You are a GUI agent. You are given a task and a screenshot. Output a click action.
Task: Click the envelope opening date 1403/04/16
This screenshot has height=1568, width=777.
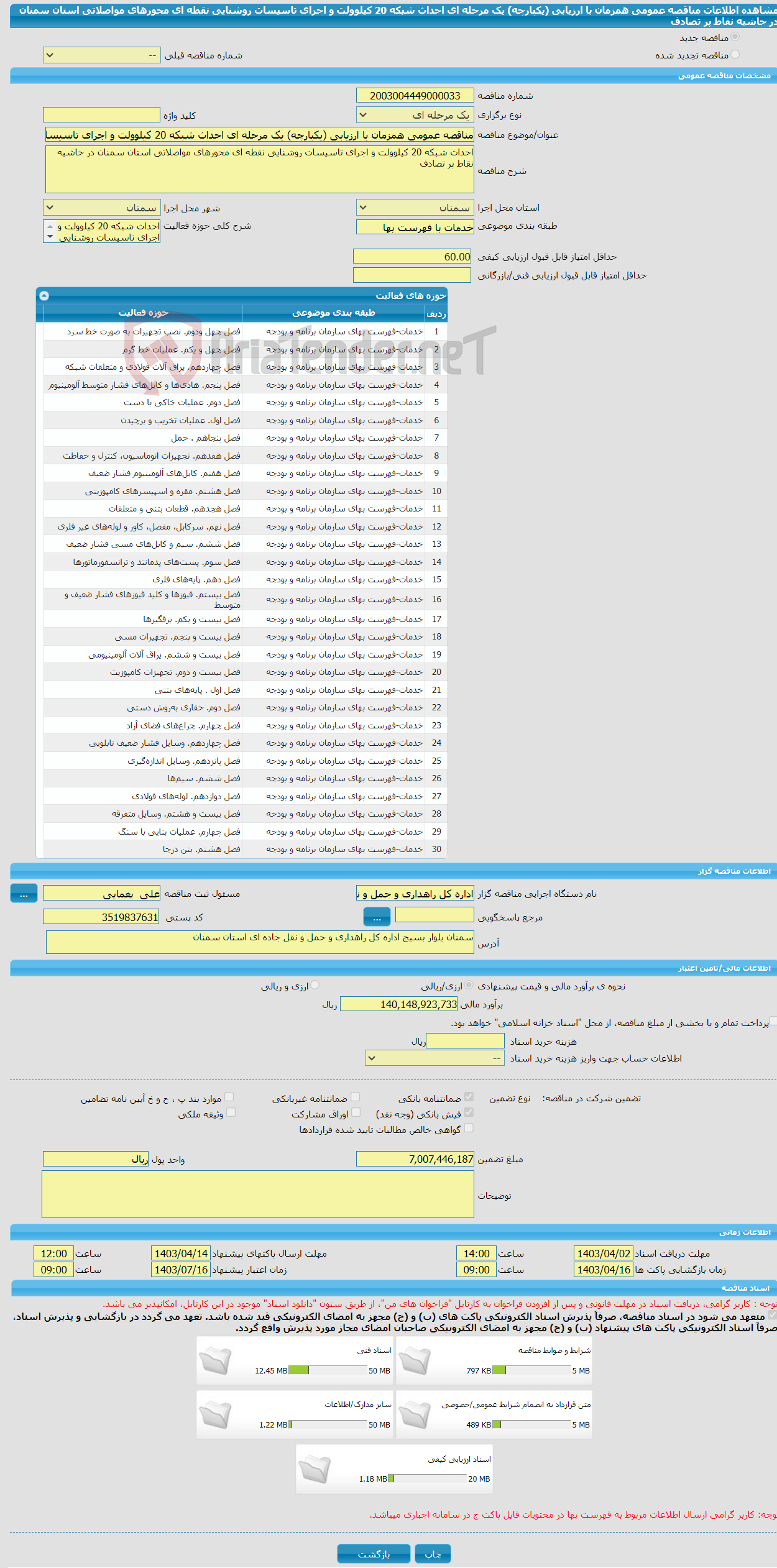click(x=604, y=1270)
